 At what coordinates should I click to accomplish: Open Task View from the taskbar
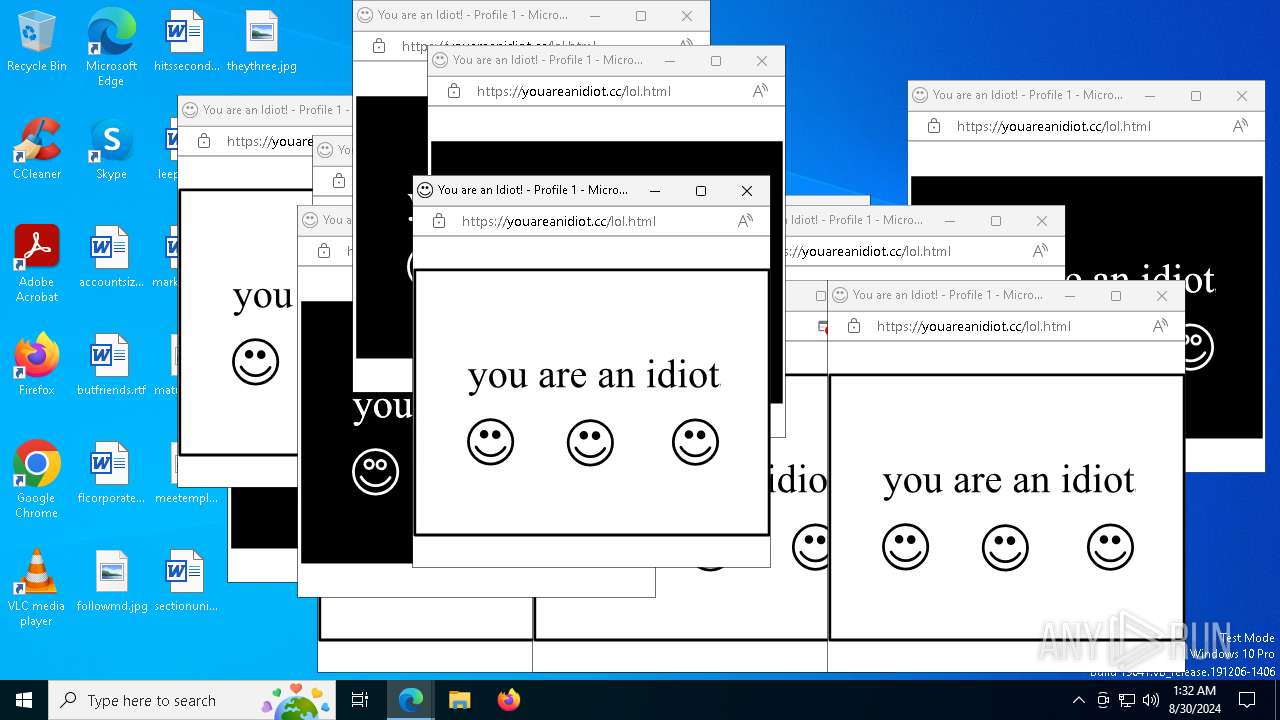click(360, 700)
